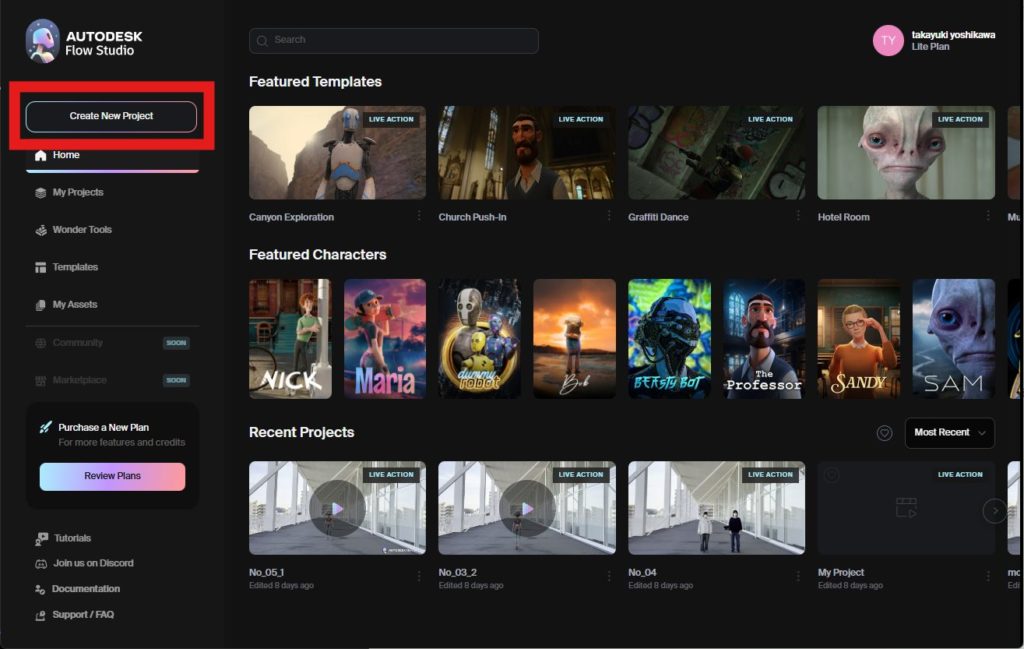The image size is (1024, 649).
Task: Open Wonder Tools from the sidebar icon
Action: 40,230
